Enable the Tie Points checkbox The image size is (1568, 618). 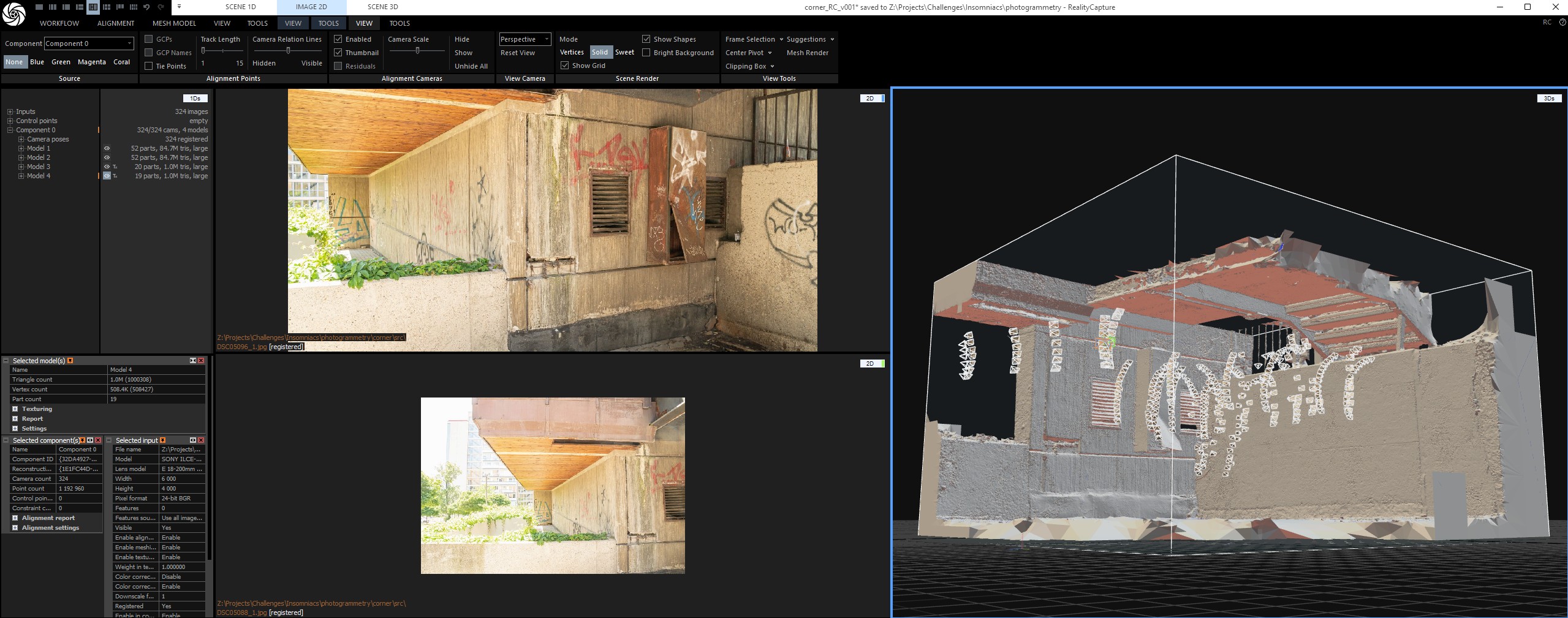(x=148, y=66)
